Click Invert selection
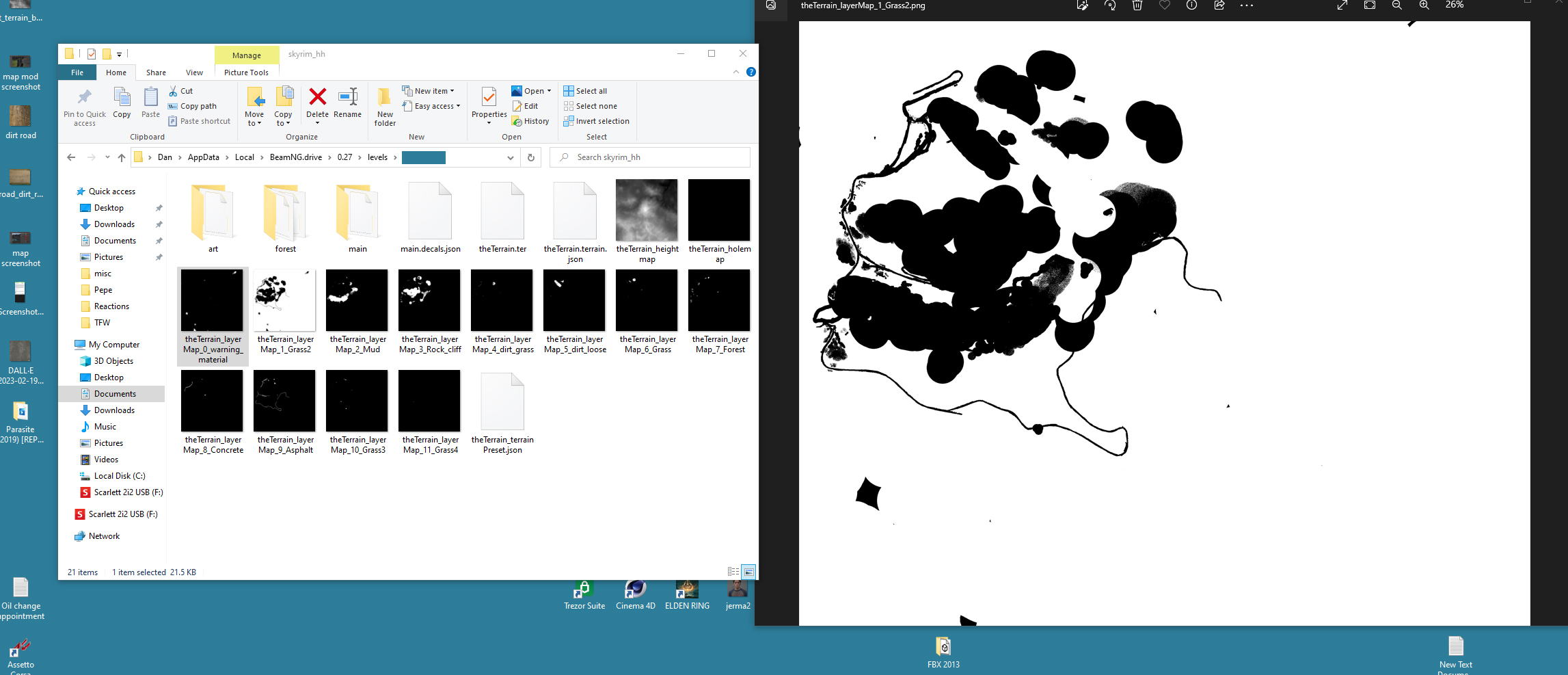 point(596,121)
